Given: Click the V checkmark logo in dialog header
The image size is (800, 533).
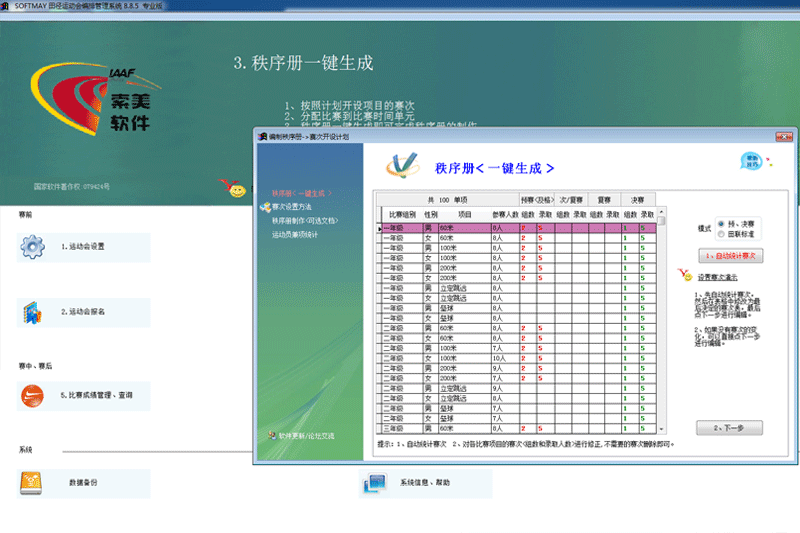Looking at the screenshot, I should (x=403, y=165).
